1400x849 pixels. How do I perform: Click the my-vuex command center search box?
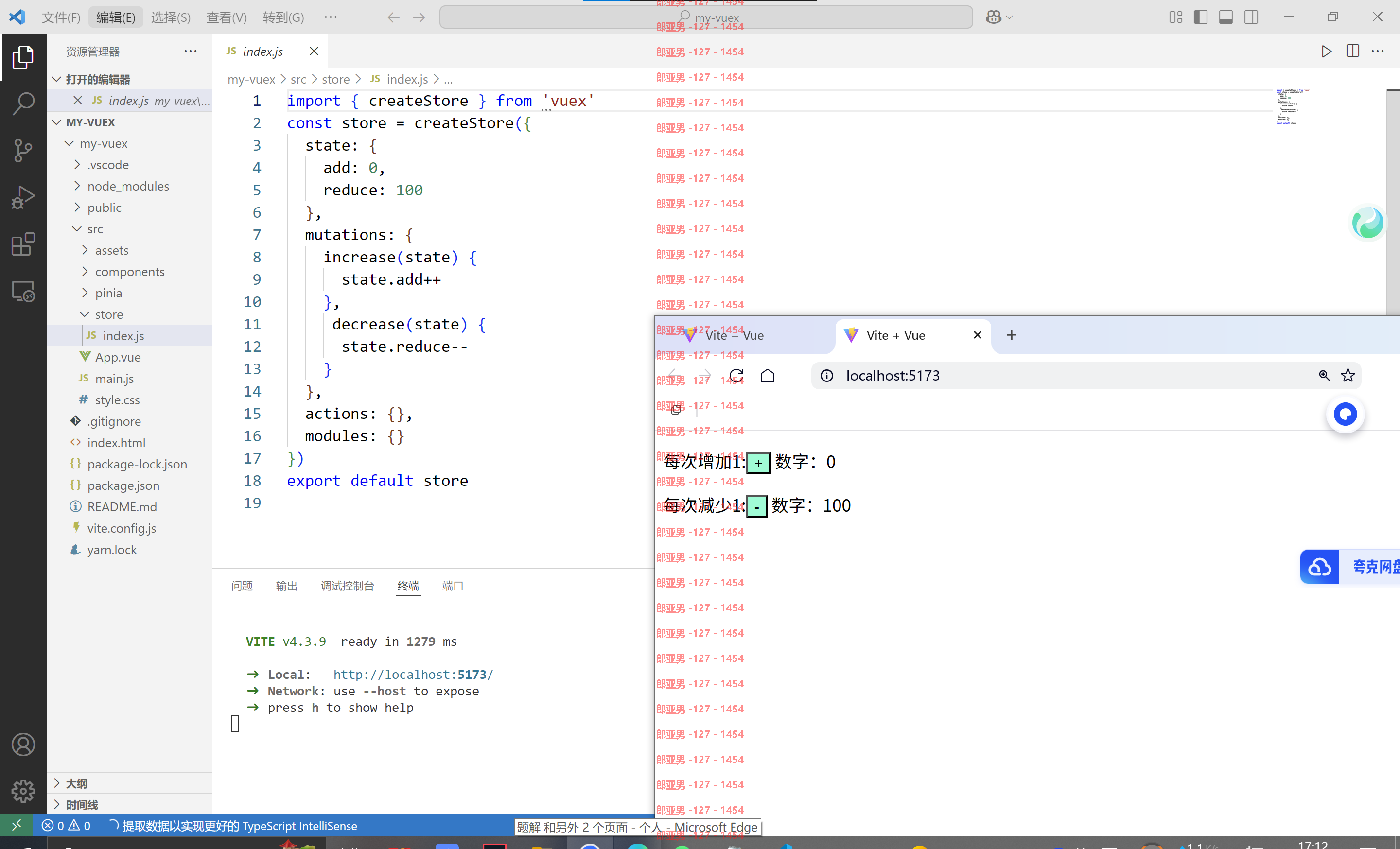pyautogui.click(x=706, y=17)
